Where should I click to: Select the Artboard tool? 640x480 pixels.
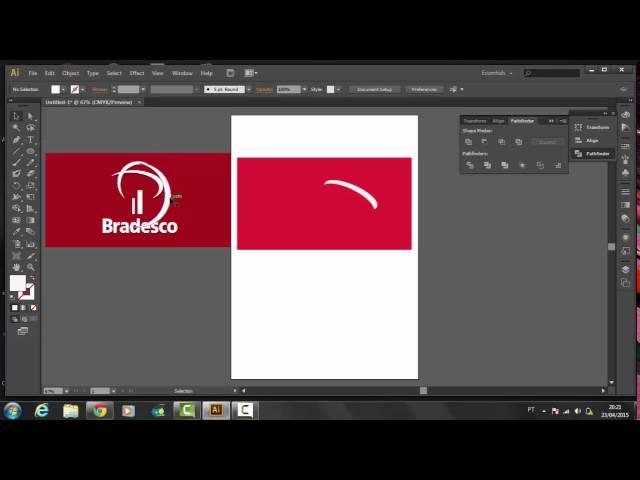pyautogui.click(x=16, y=256)
